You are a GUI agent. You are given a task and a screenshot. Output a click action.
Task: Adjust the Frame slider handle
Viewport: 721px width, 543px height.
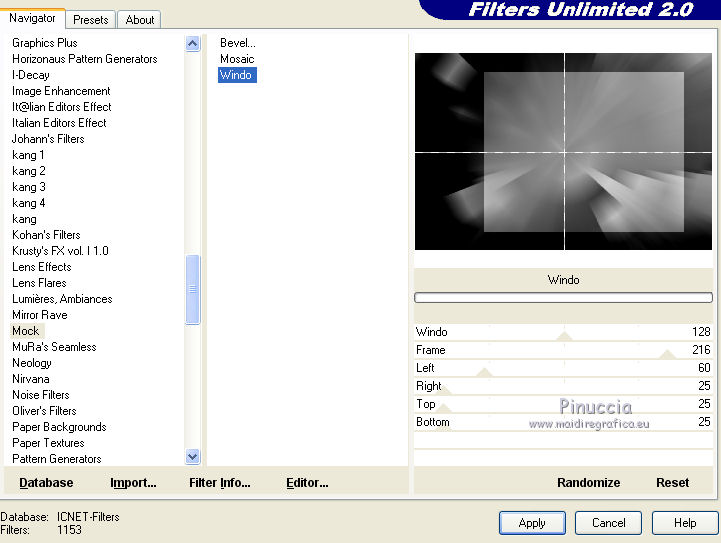coord(667,354)
